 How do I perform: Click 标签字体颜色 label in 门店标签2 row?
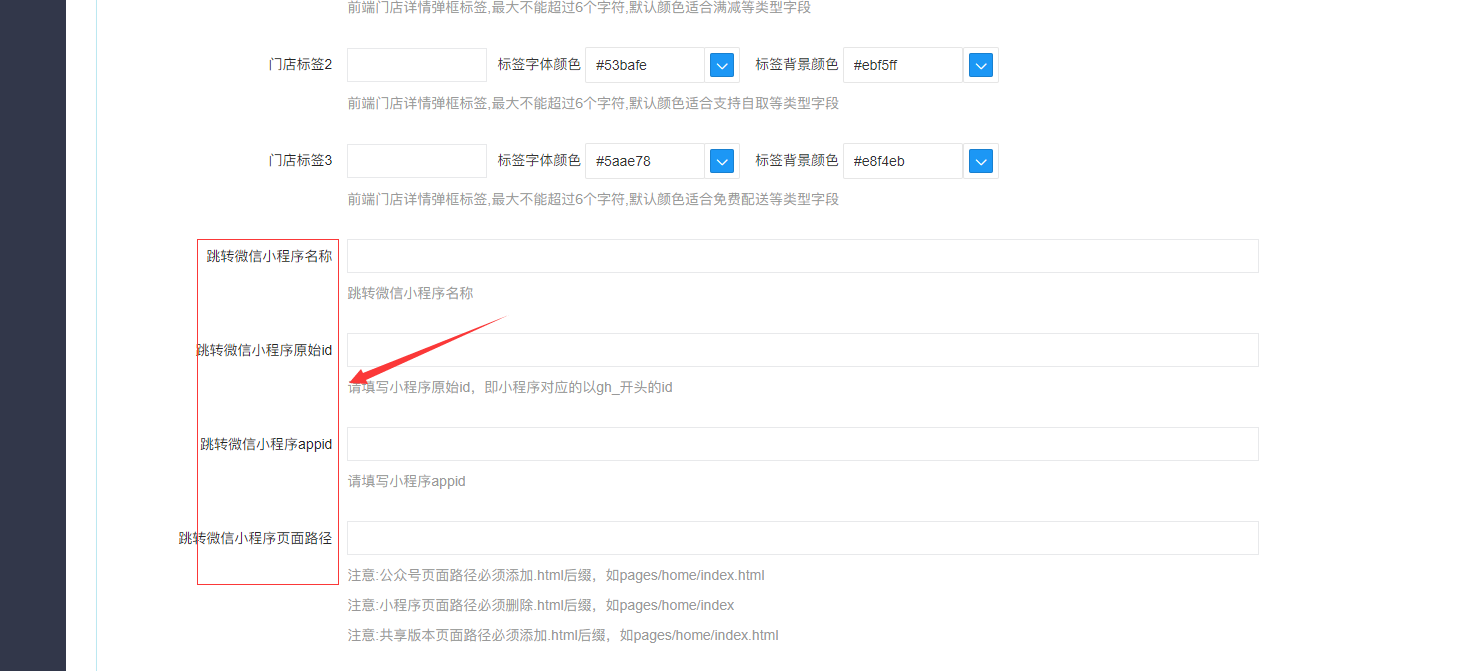[x=539, y=64]
